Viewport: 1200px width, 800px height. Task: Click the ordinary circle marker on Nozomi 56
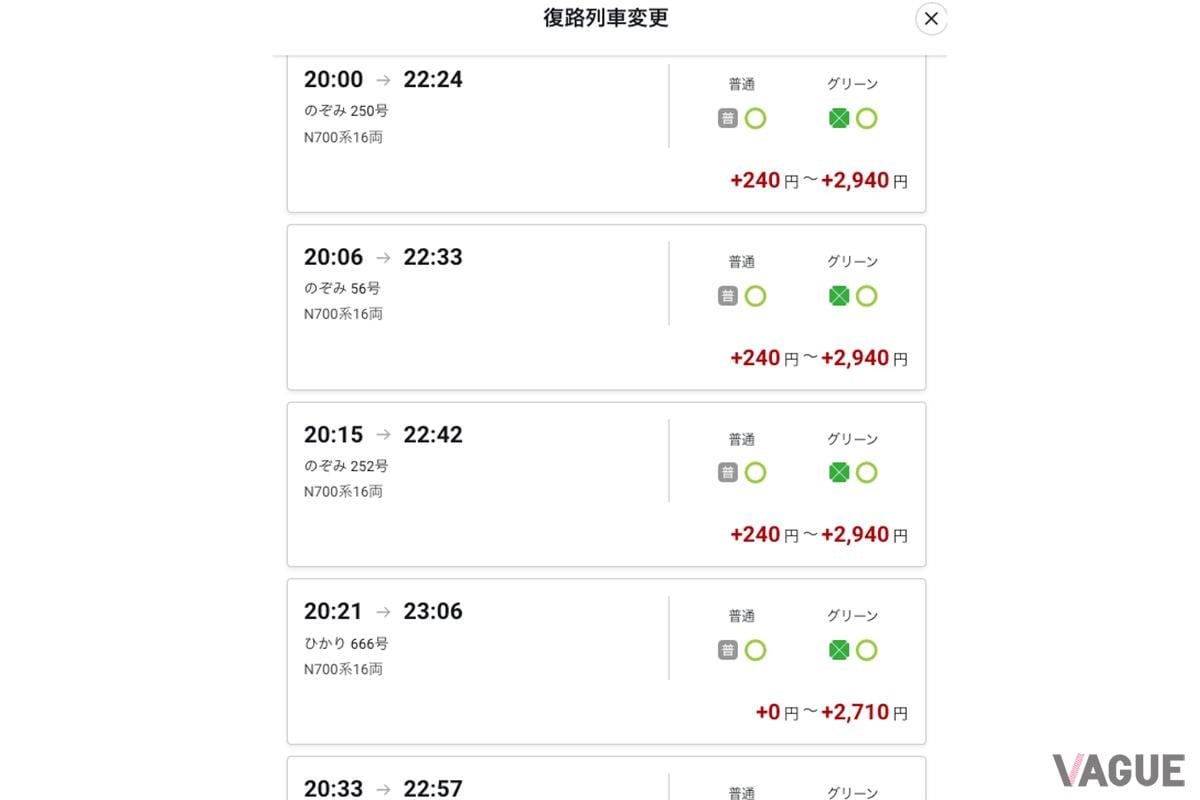pos(756,296)
